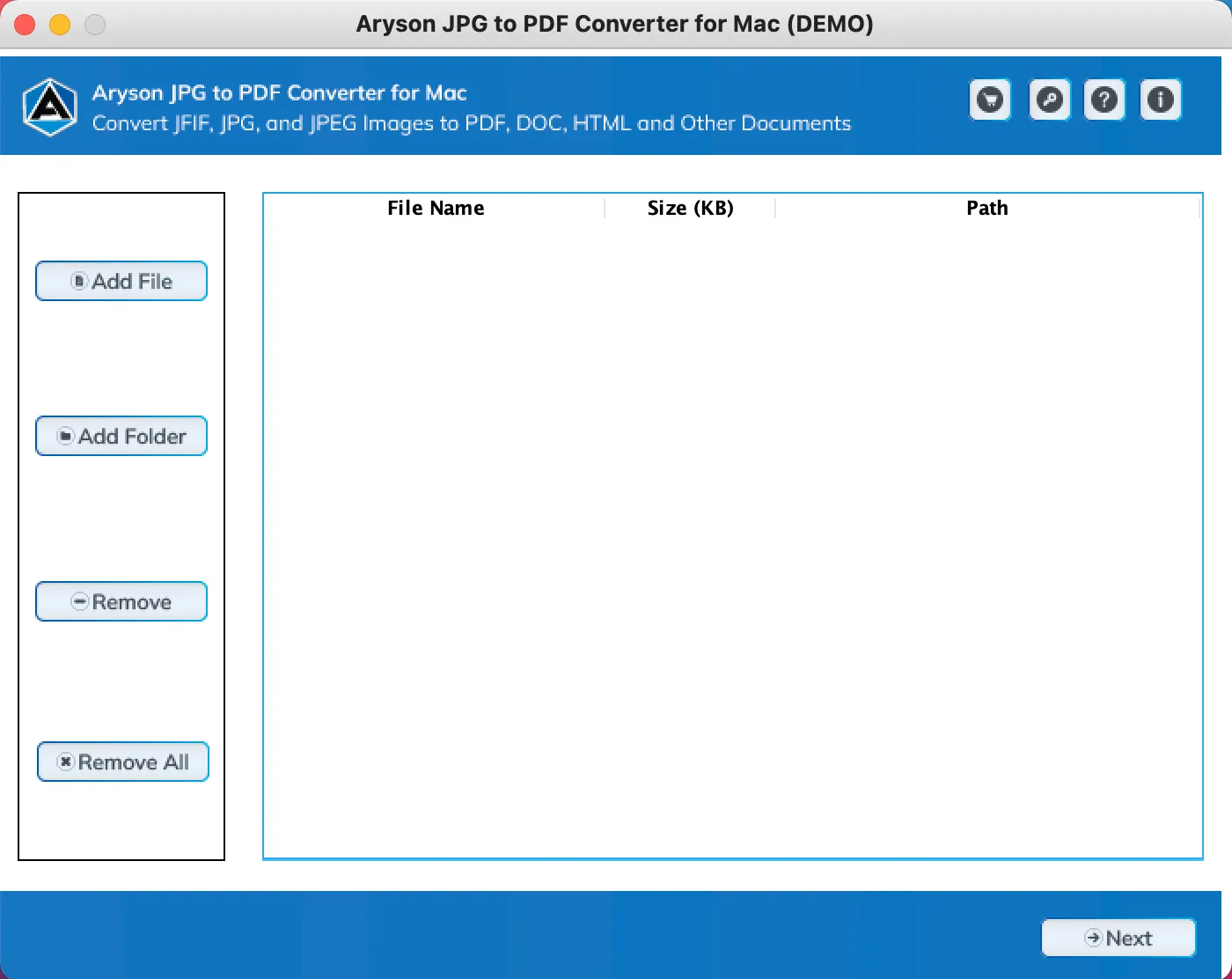Click the Remove button
The width and height of the screenshot is (1232, 979).
pos(121,601)
